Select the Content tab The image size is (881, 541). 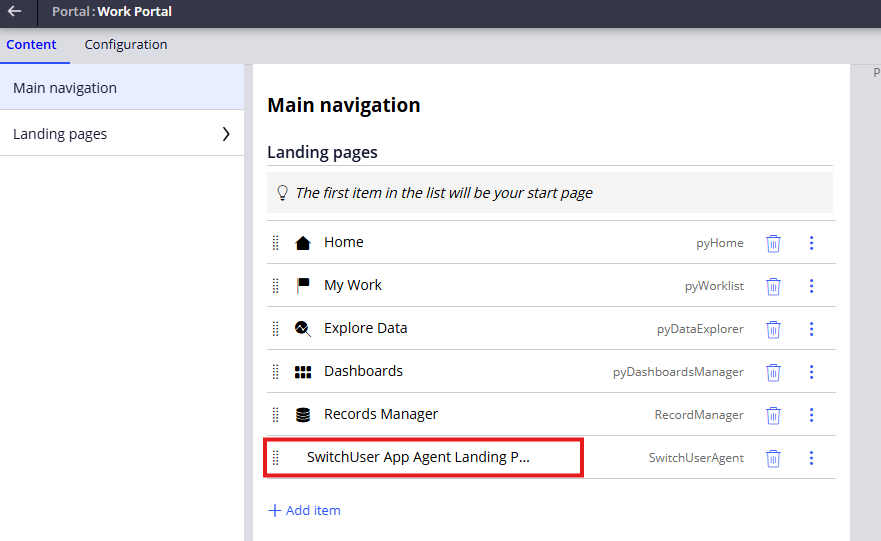tap(31, 45)
